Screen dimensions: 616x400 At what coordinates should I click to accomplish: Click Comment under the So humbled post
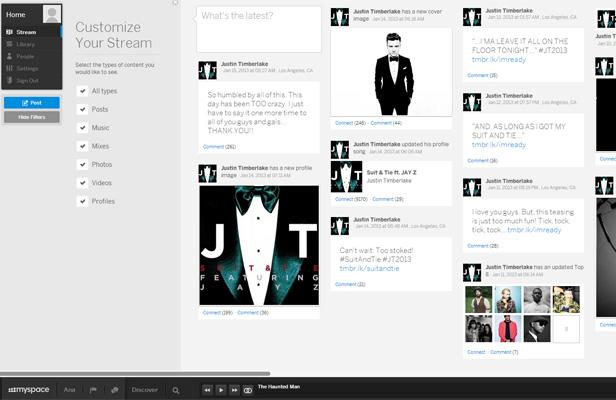pyautogui.click(x=213, y=147)
